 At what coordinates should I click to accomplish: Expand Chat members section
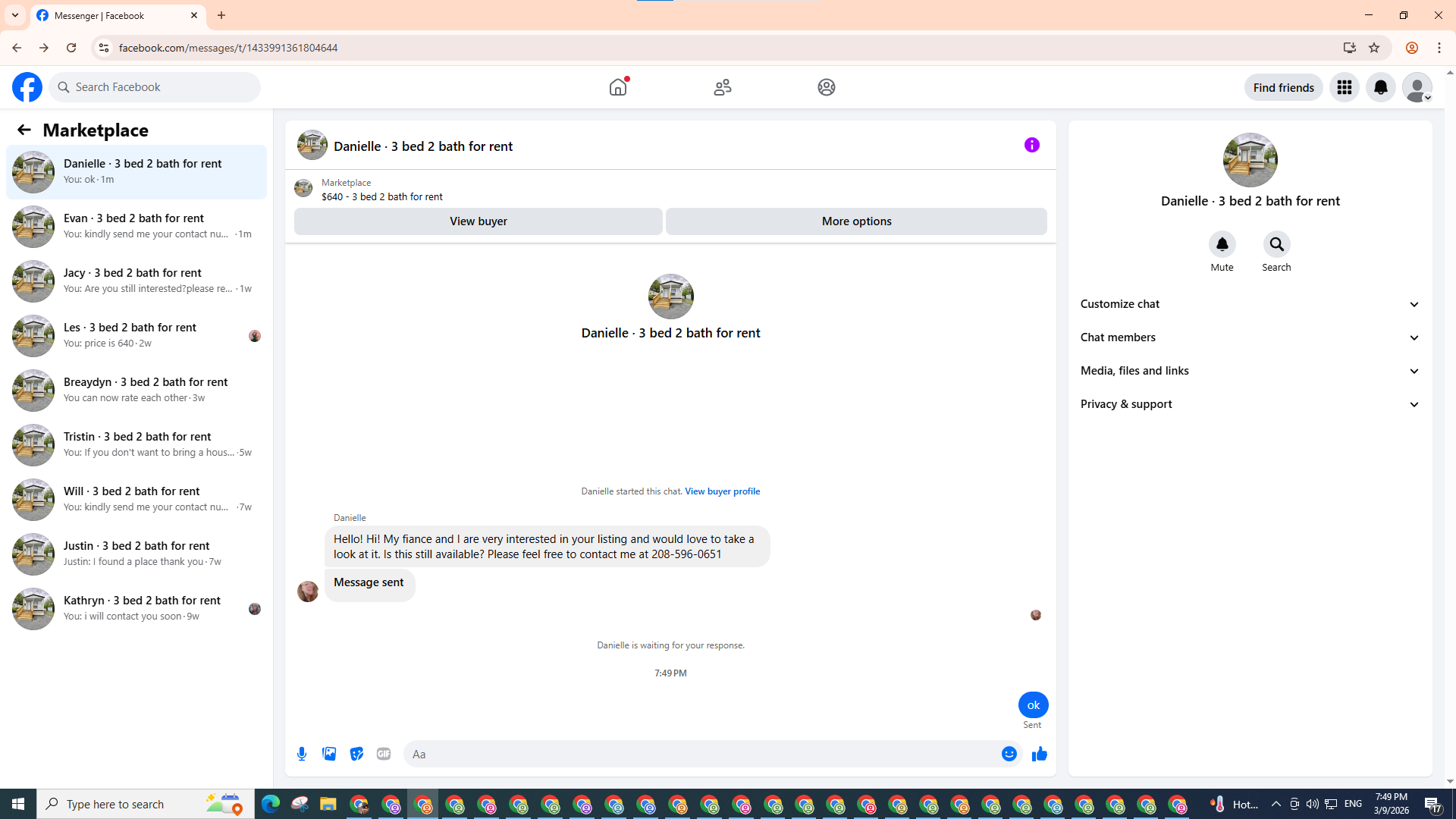point(1249,337)
